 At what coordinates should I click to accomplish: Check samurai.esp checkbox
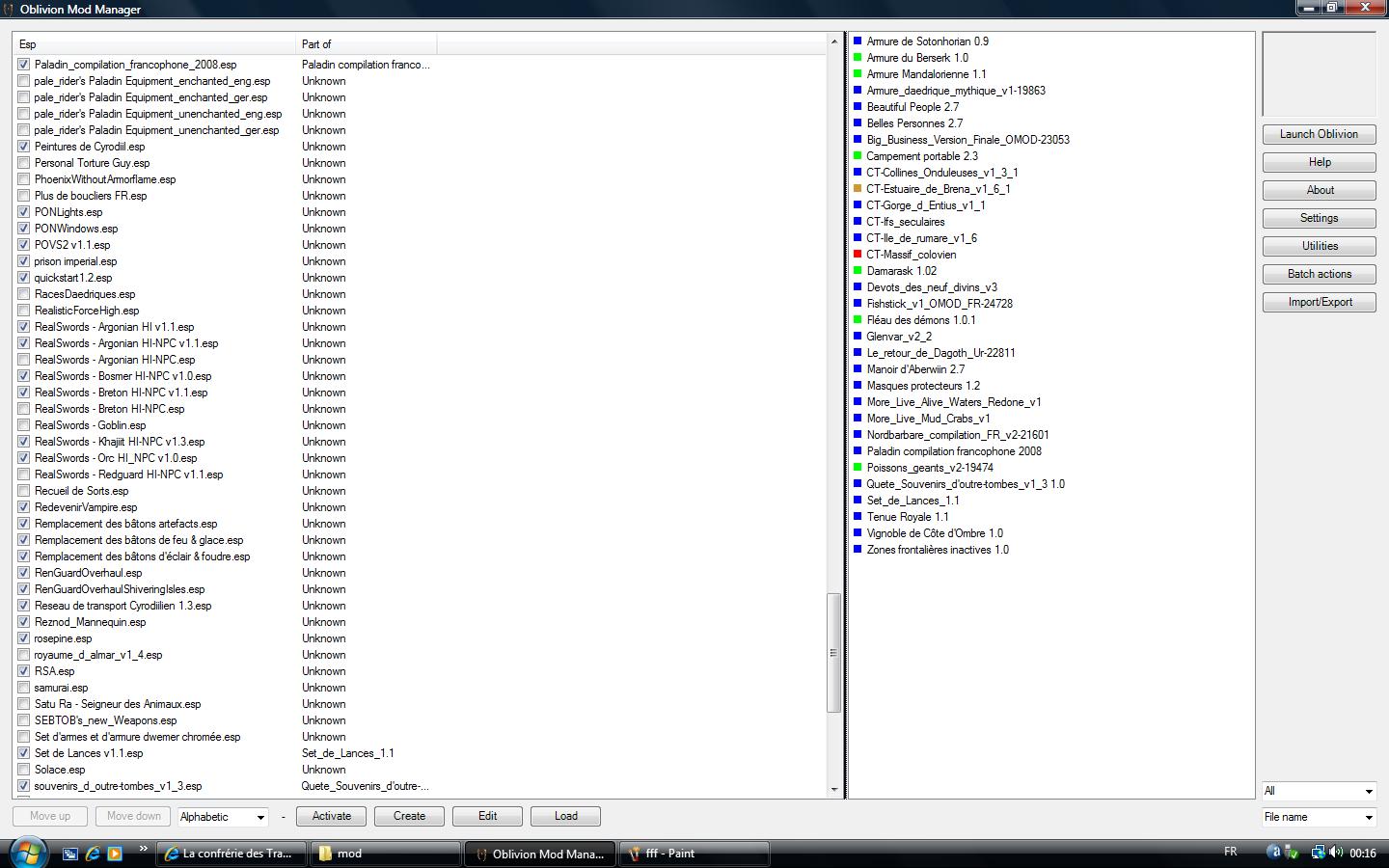coord(24,688)
